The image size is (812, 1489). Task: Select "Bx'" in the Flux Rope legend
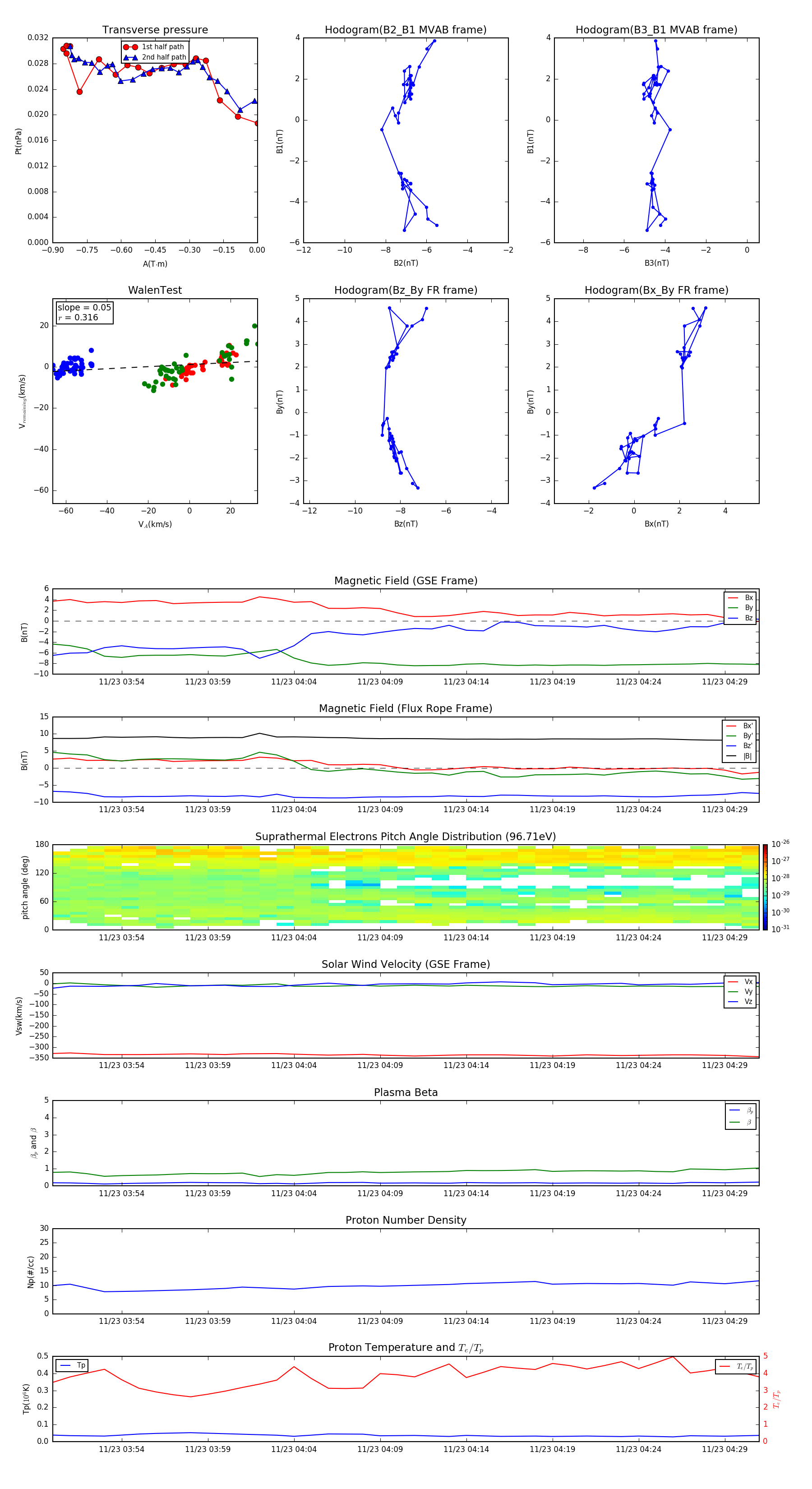pyautogui.click(x=740, y=726)
